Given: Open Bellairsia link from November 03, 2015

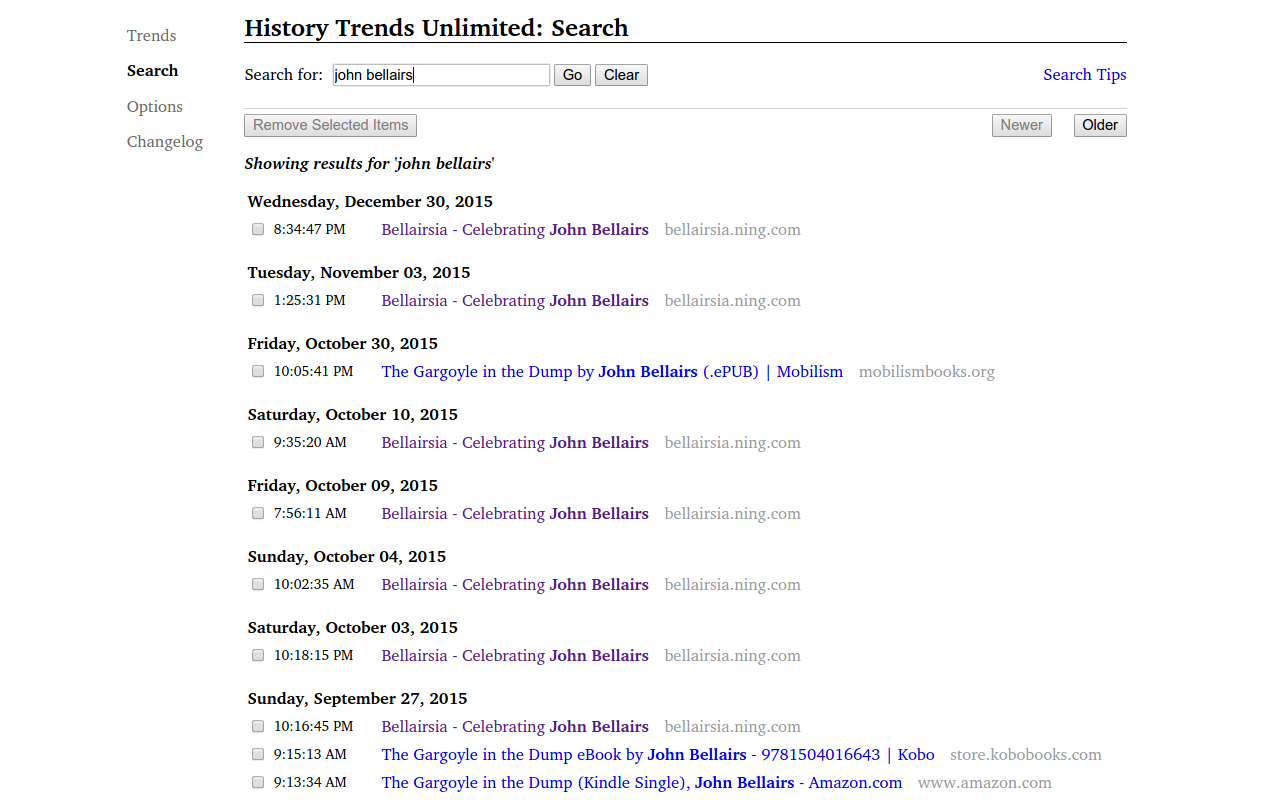Looking at the screenshot, I should 515,301.
